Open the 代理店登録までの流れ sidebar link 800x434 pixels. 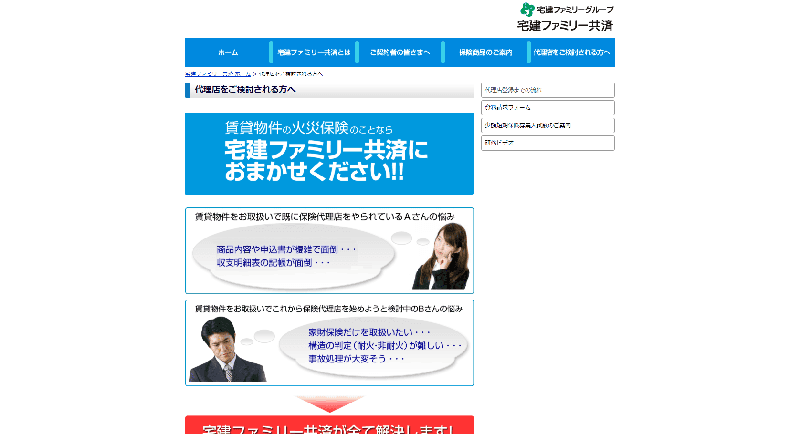point(547,90)
